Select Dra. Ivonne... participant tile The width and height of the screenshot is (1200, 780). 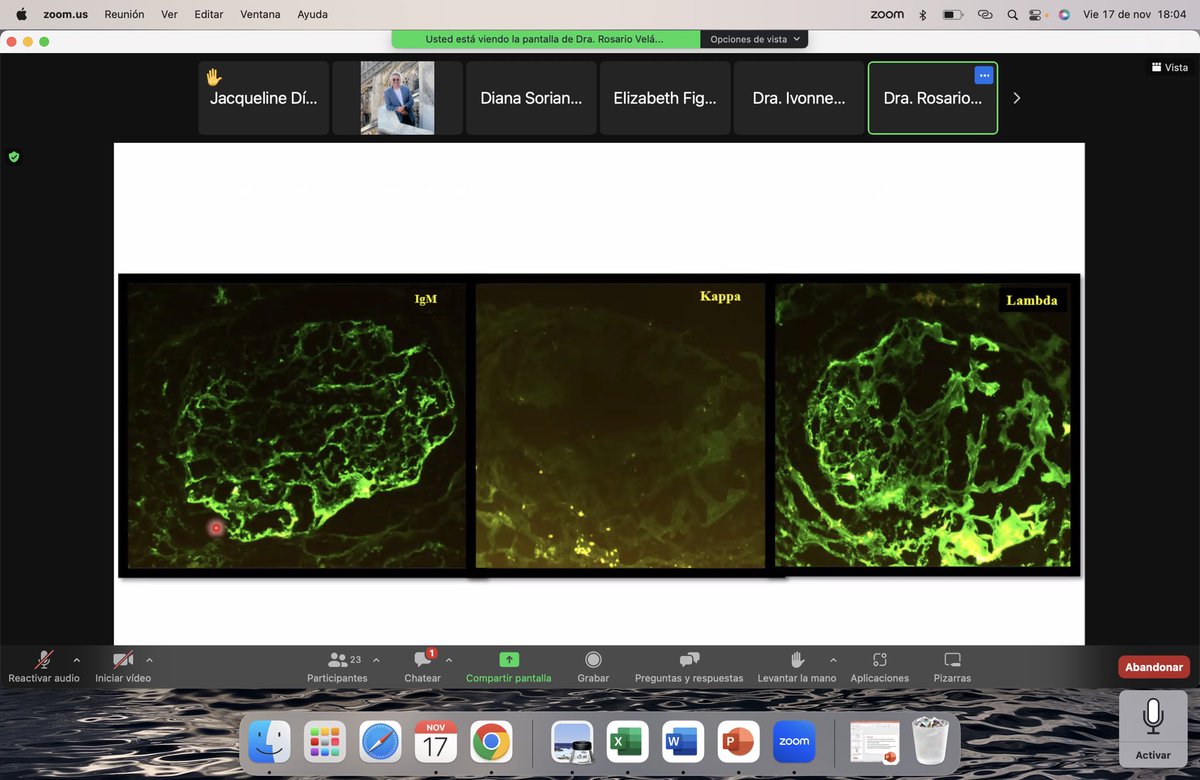point(799,98)
